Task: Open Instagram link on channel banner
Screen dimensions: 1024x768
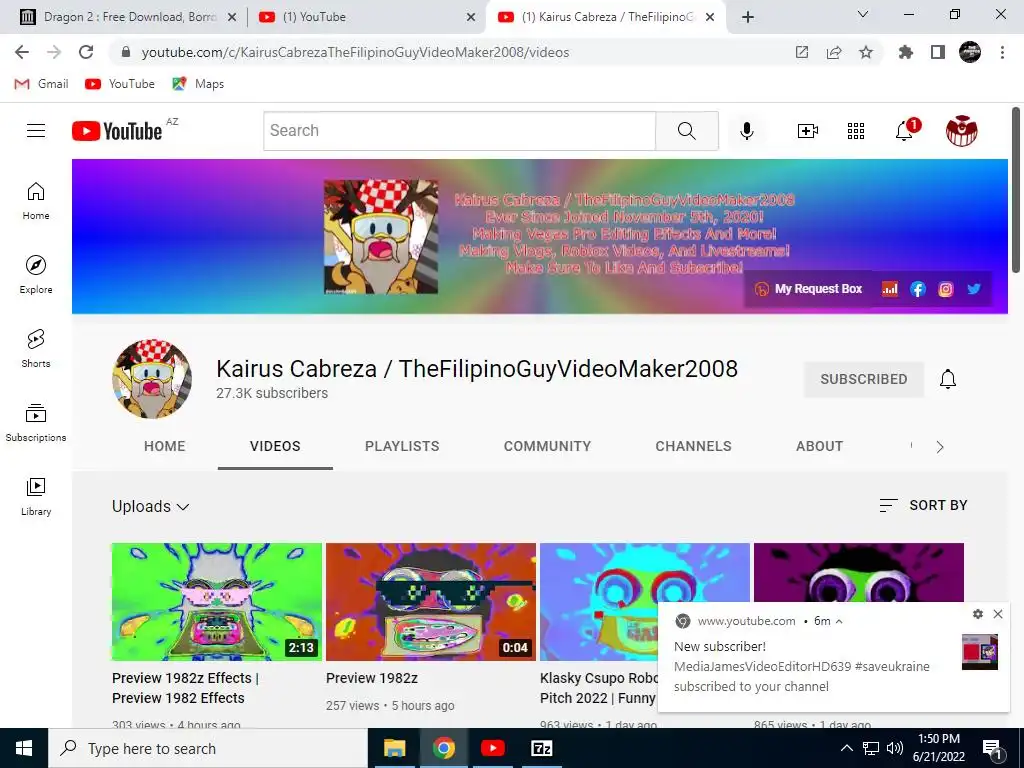Action: [946, 289]
